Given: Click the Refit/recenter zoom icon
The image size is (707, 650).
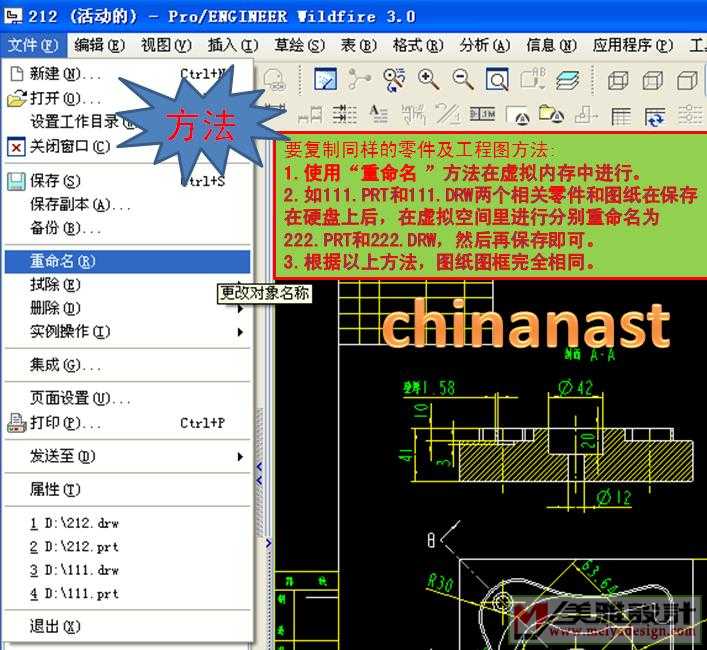Looking at the screenshot, I should tap(394, 80).
